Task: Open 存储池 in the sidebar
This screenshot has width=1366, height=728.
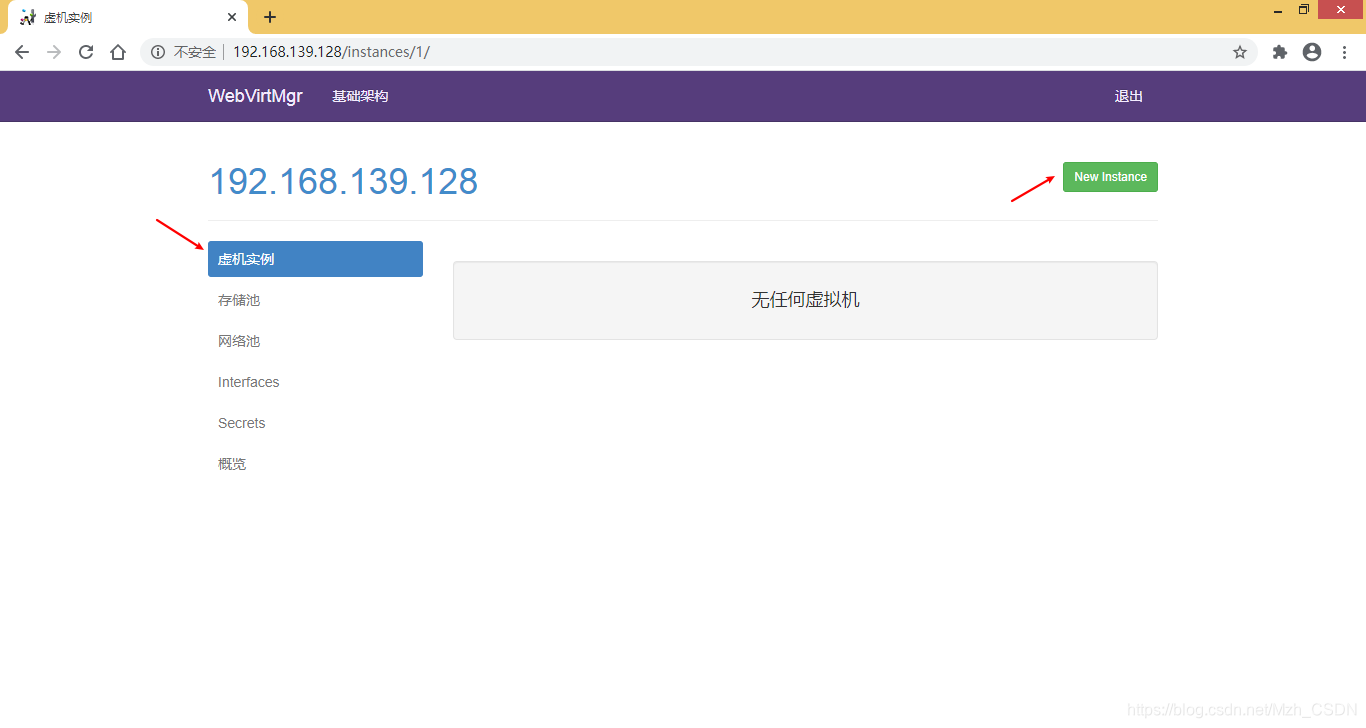Action: (315, 300)
